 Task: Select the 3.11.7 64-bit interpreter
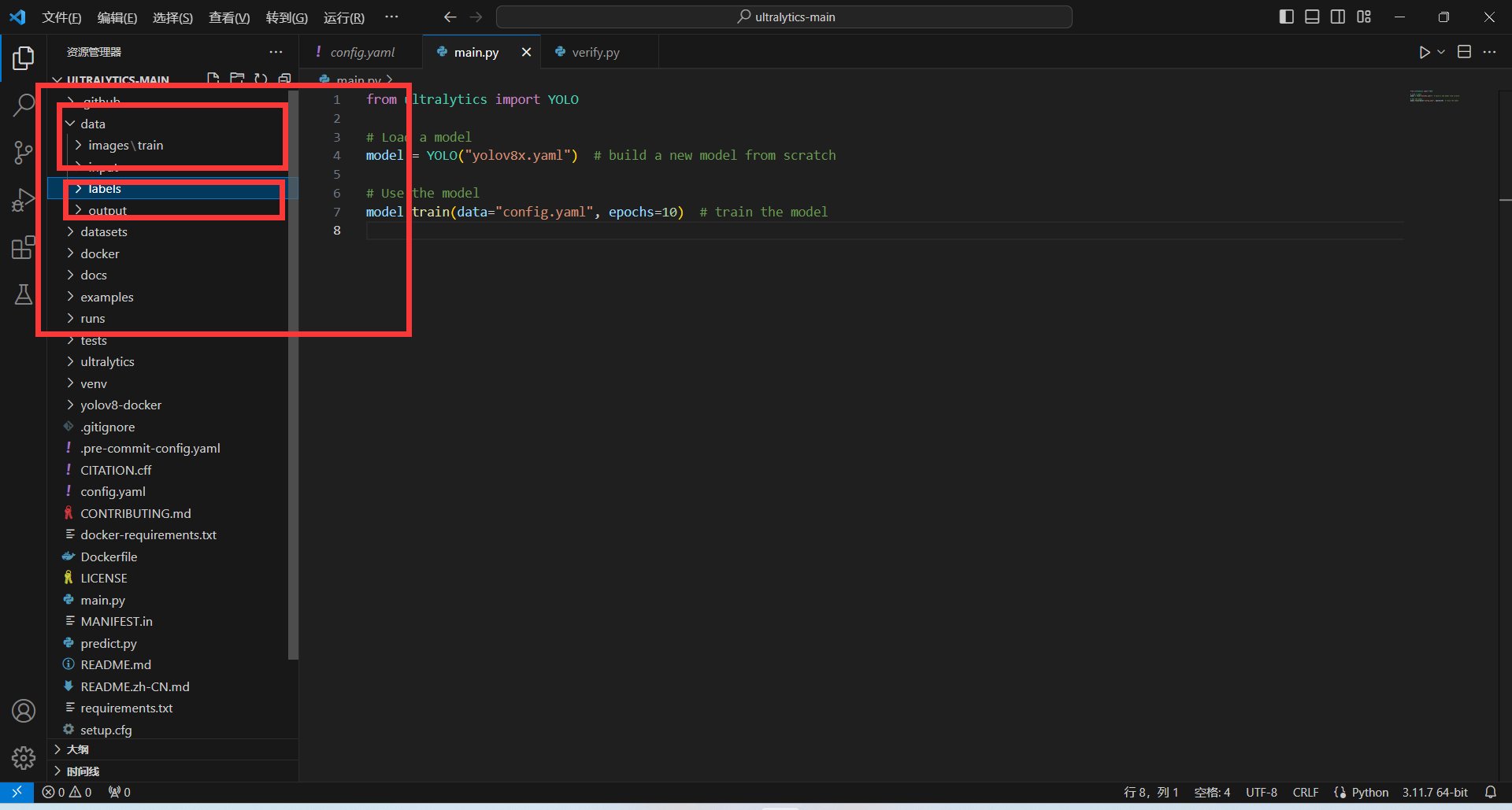tap(1435, 792)
